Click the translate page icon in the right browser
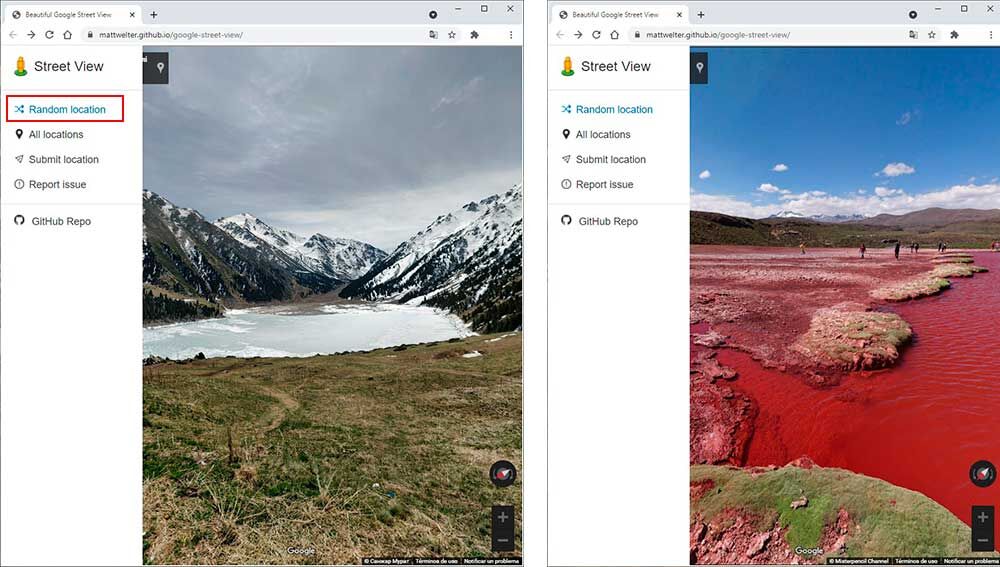 point(914,34)
